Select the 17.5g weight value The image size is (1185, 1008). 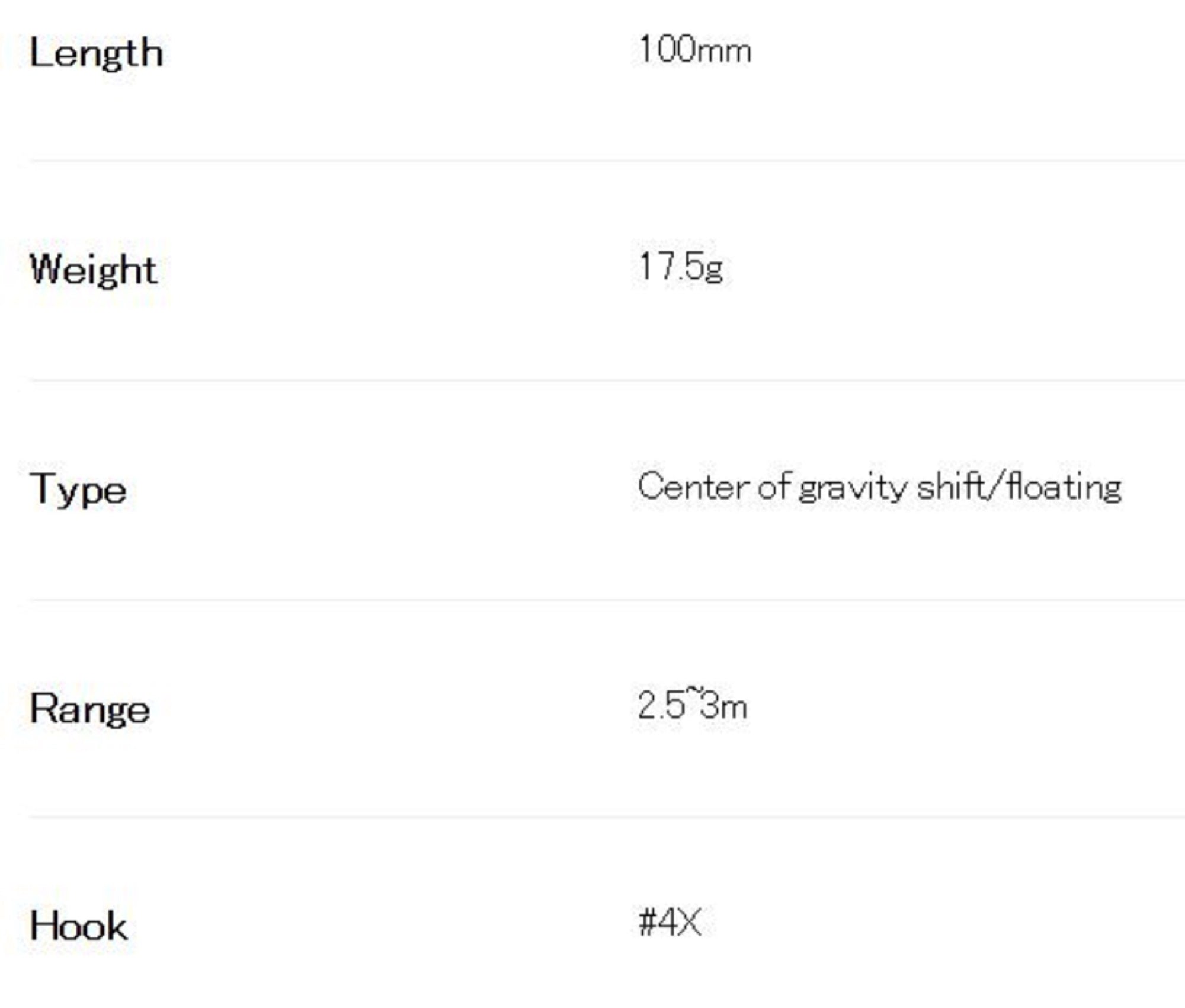click(x=681, y=267)
